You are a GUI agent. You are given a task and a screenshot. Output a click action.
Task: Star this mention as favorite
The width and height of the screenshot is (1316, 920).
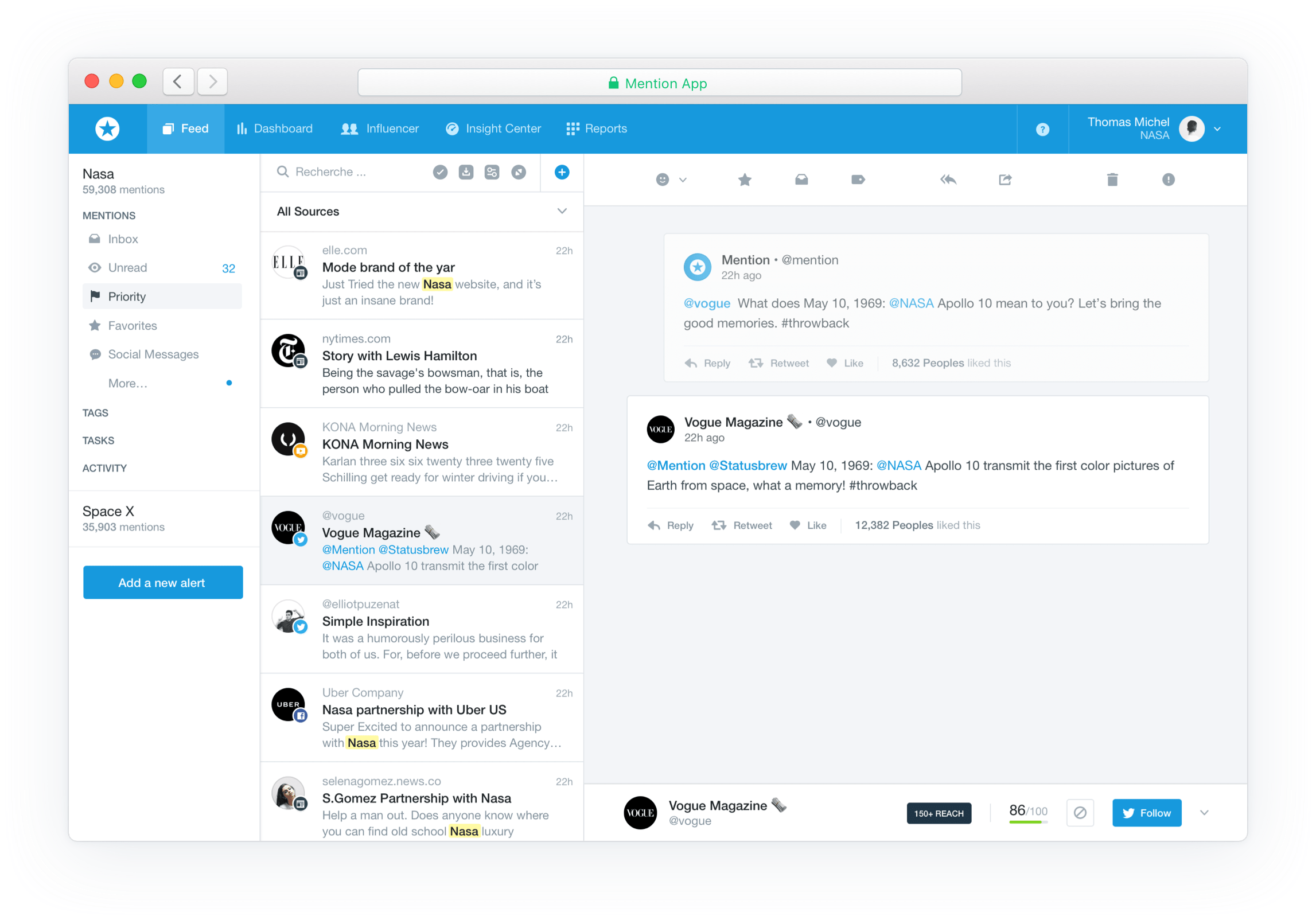click(x=744, y=180)
